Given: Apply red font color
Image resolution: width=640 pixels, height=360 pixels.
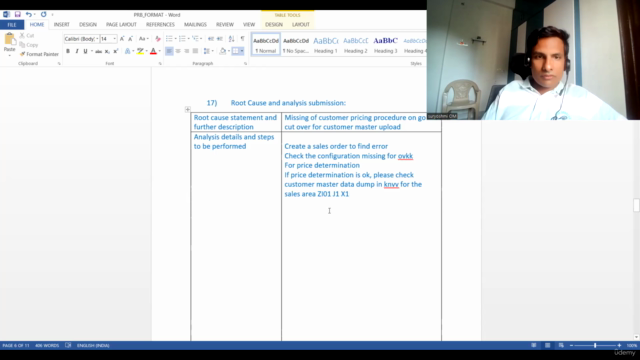Looking at the screenshot, I should pyautogui.click(x=153, y=51).
